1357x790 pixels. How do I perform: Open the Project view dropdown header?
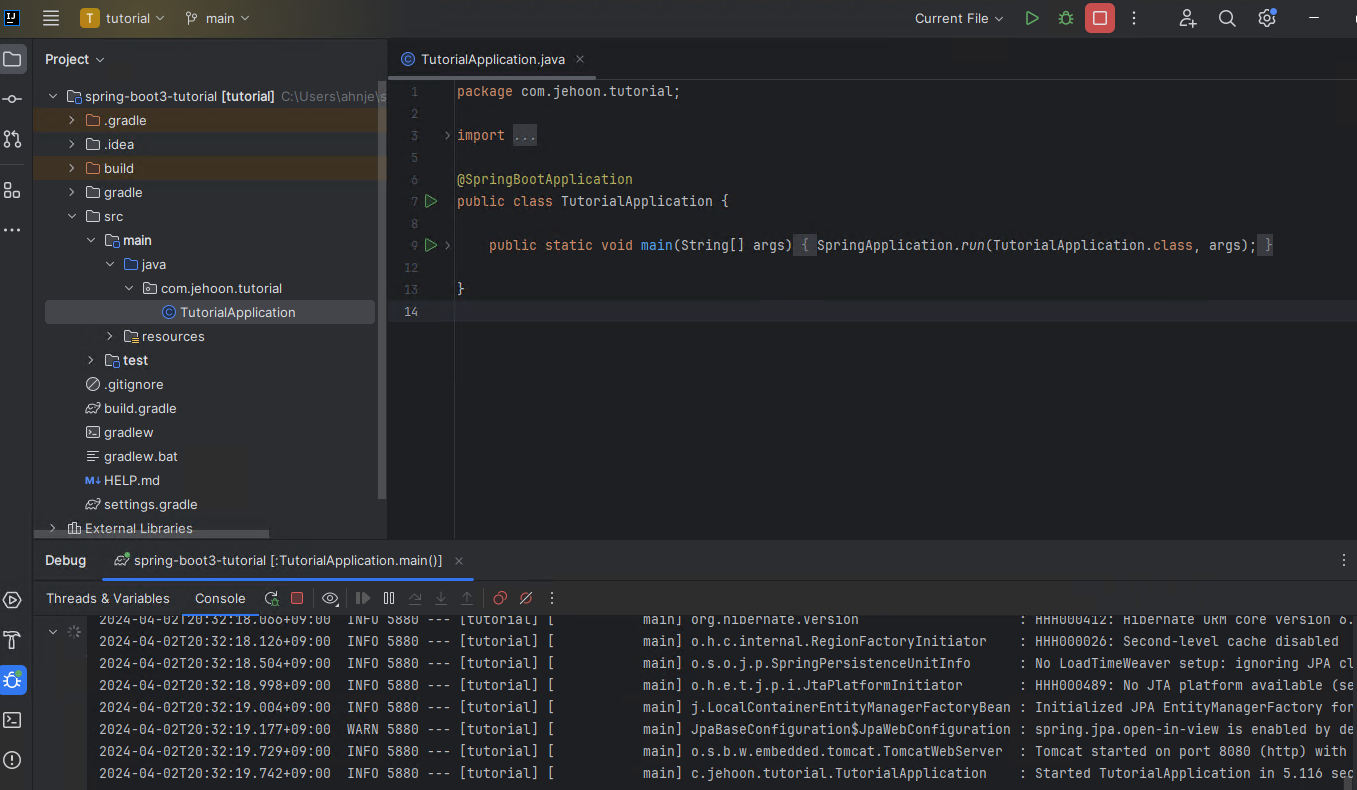click(x=75, y=59)
